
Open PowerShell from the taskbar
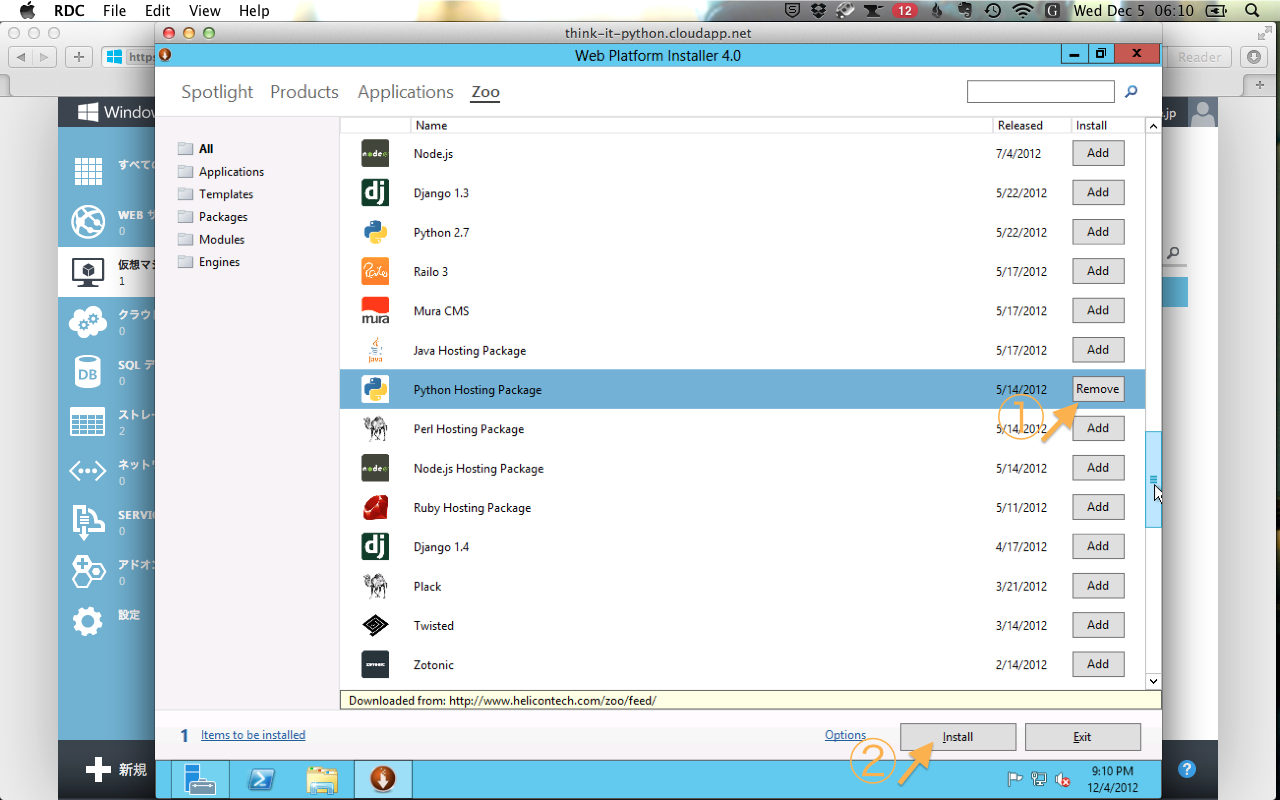[x=262, y=779]
